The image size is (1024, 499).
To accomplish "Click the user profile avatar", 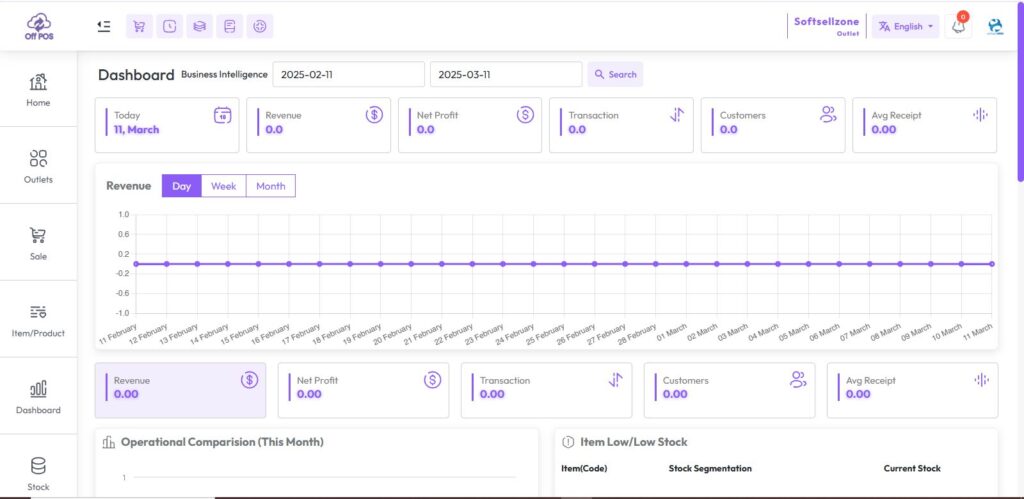I will tap(995, 27).
